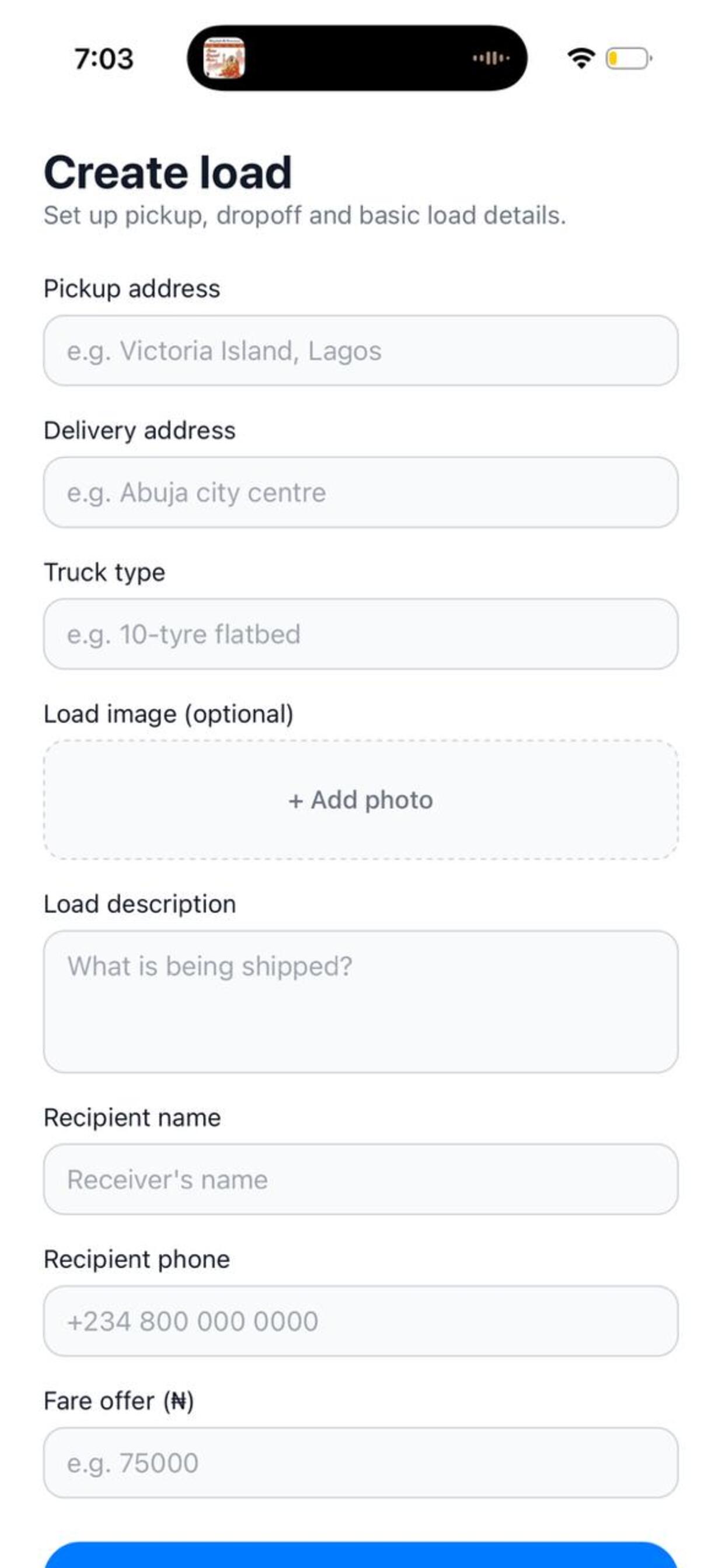Image resolution: width=722 pixels, height=1568 pixels.
Task: Tap the Load description label
Action: (139, 905)
